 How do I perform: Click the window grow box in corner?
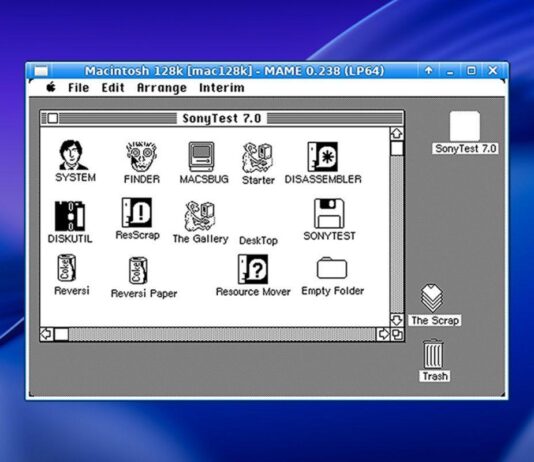(x=397, y=334)
